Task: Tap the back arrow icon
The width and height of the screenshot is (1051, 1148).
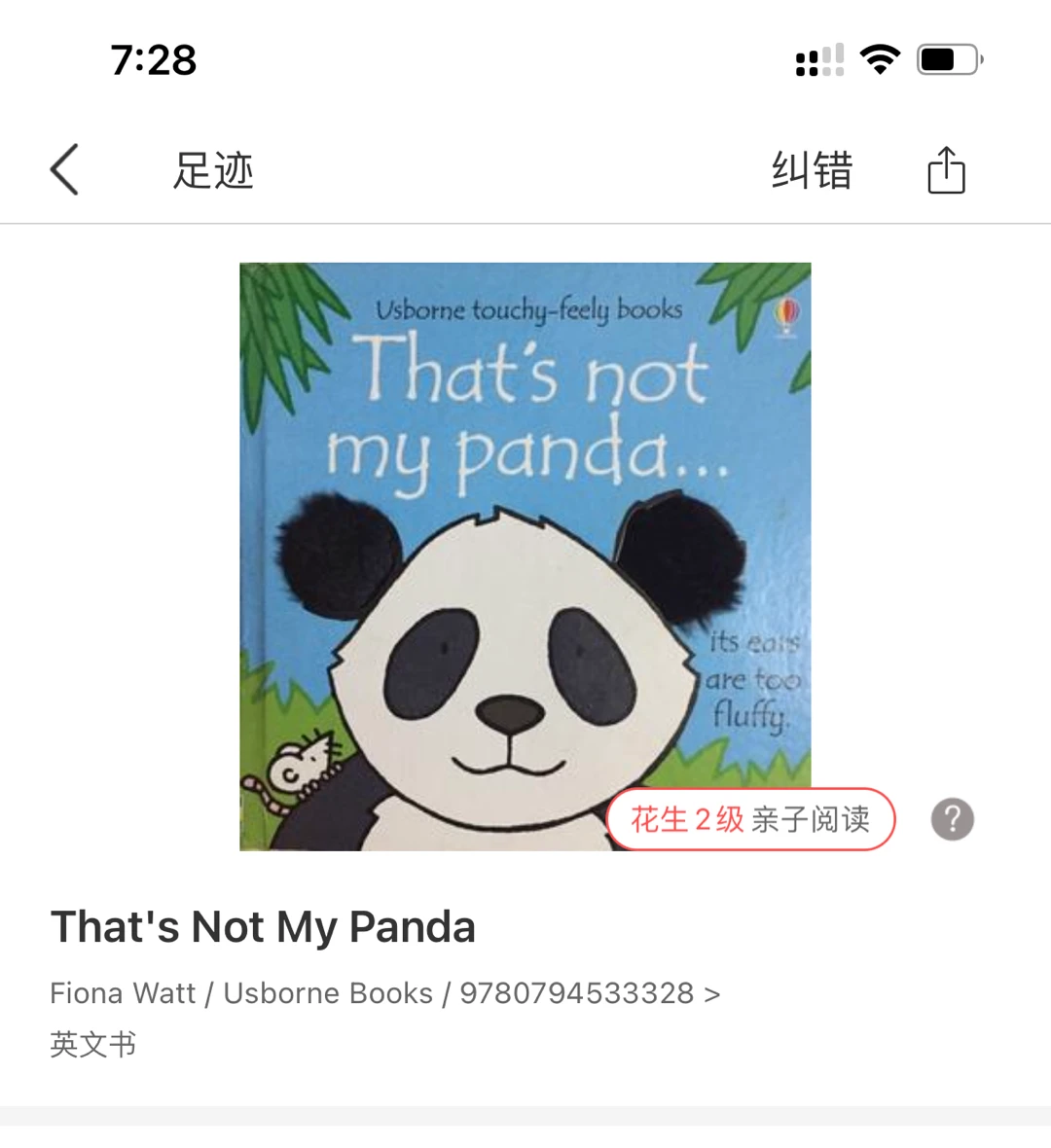Action: pos(64,169)
